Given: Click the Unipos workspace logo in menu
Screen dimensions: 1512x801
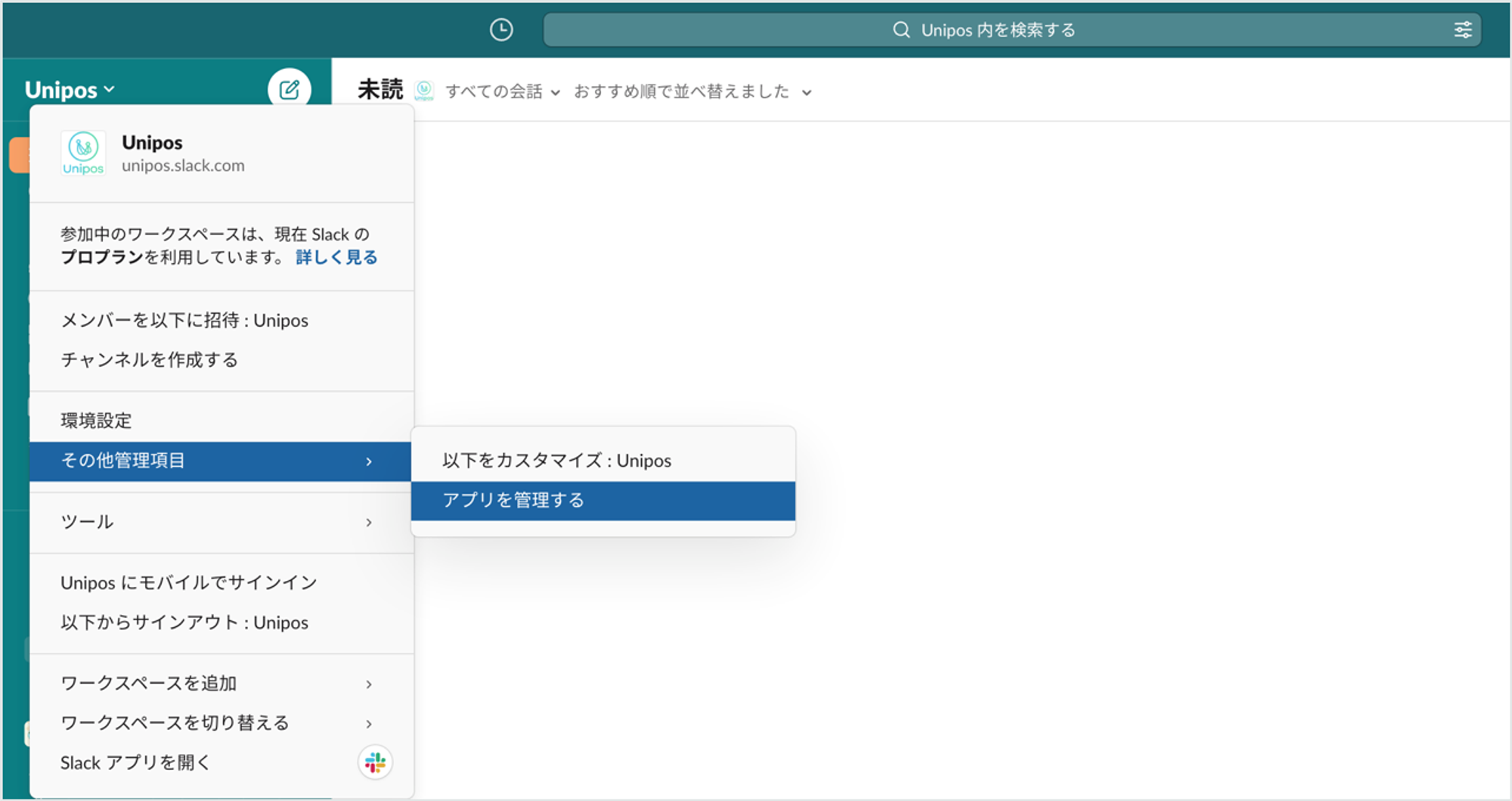Looking at the screenshot, I should pyautogui.click(x=83, y=153).
